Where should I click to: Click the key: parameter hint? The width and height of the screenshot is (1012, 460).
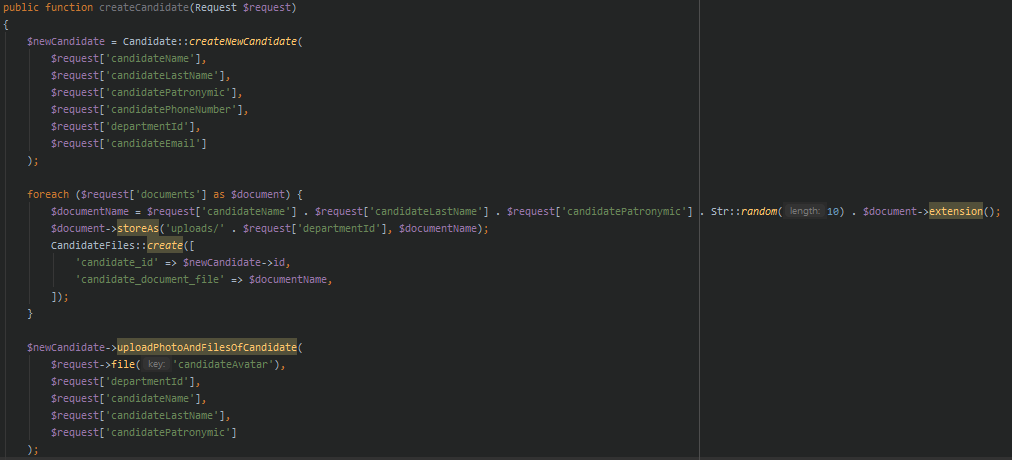[156, 365]
